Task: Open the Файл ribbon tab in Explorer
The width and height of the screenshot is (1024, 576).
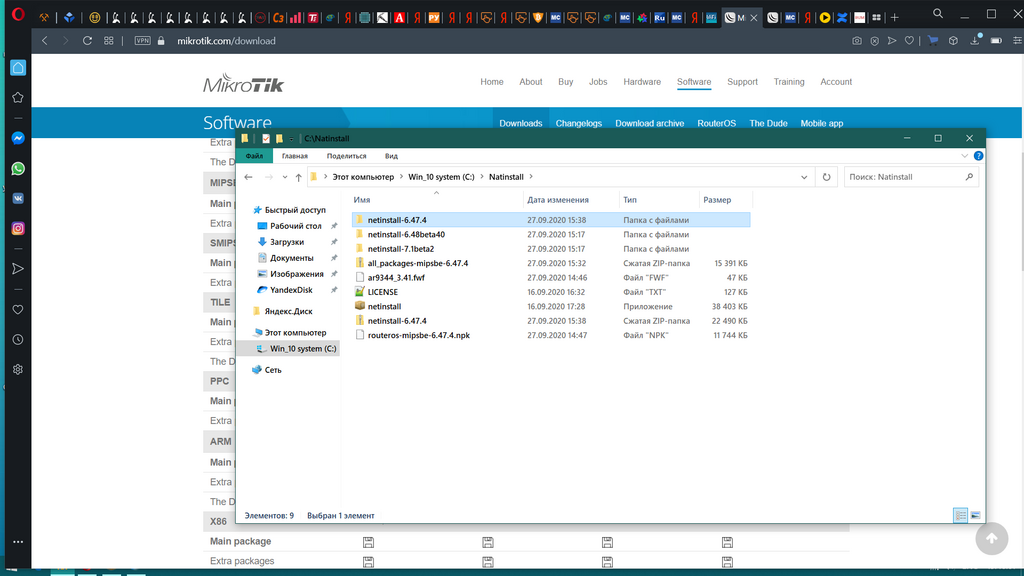Action: tap(254, 156)
